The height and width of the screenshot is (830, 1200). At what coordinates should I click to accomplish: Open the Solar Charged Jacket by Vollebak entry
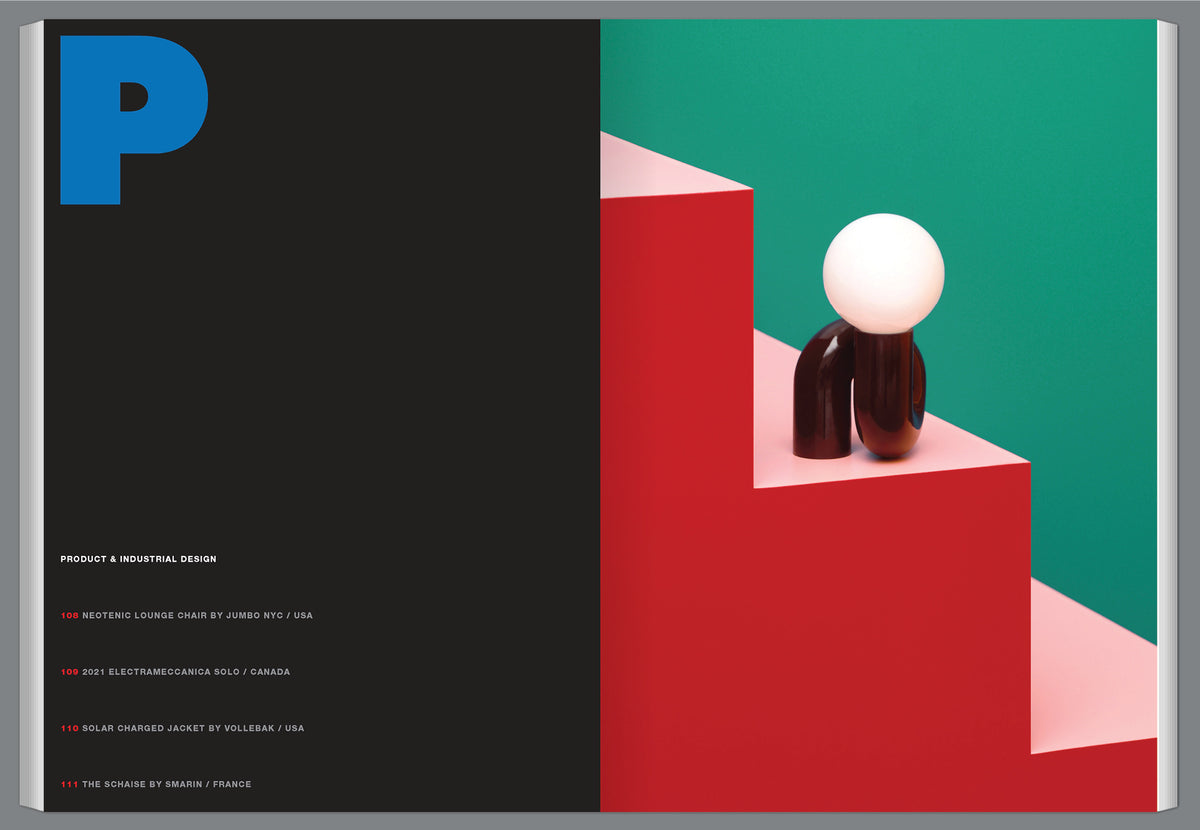183,728
